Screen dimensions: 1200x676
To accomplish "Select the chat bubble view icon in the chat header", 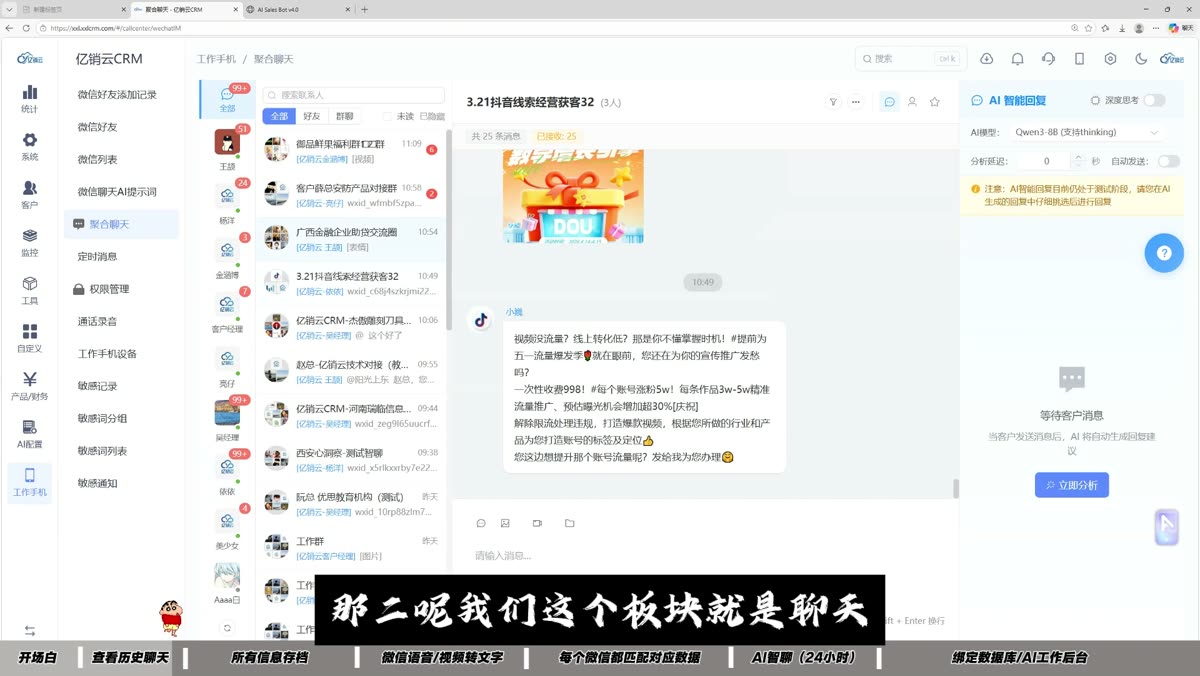I will [x=889, y=102].
